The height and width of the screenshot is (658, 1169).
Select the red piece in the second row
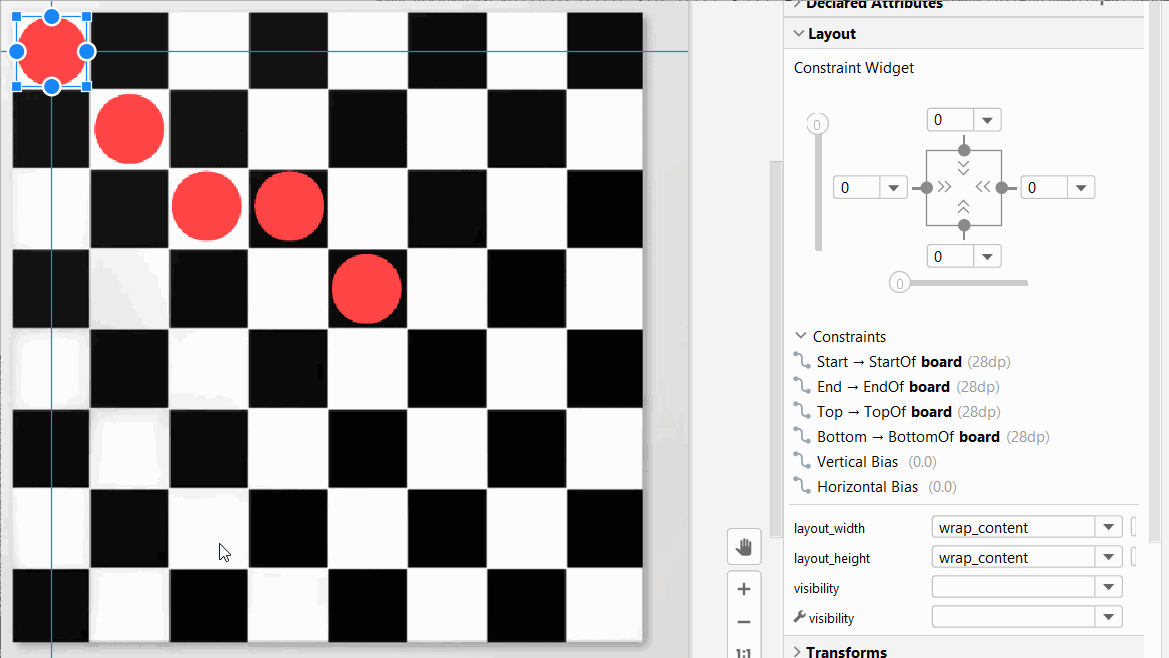[x=129, y=129]
